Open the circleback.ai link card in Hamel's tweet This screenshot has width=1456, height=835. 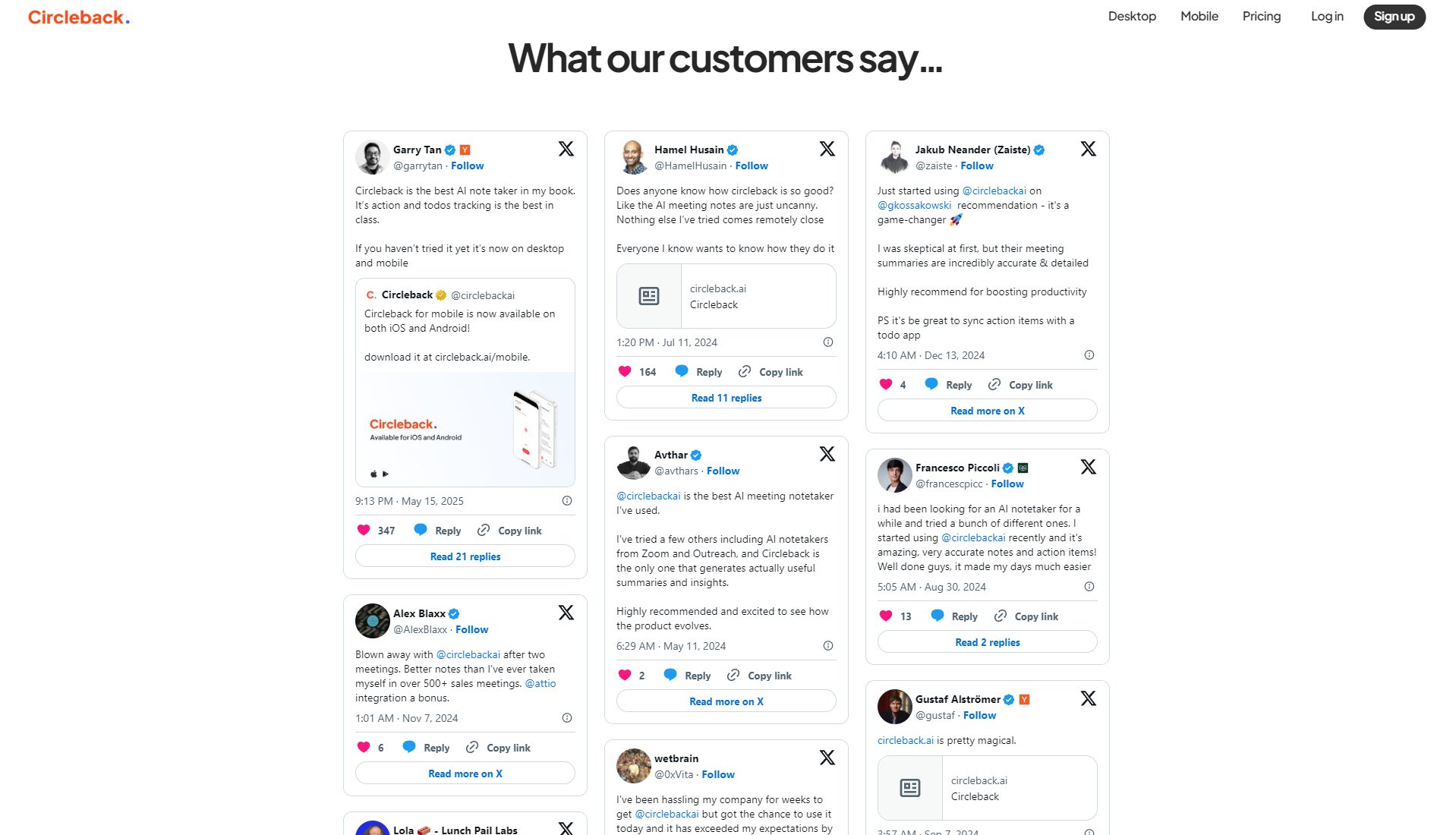[x=726, y=296]
